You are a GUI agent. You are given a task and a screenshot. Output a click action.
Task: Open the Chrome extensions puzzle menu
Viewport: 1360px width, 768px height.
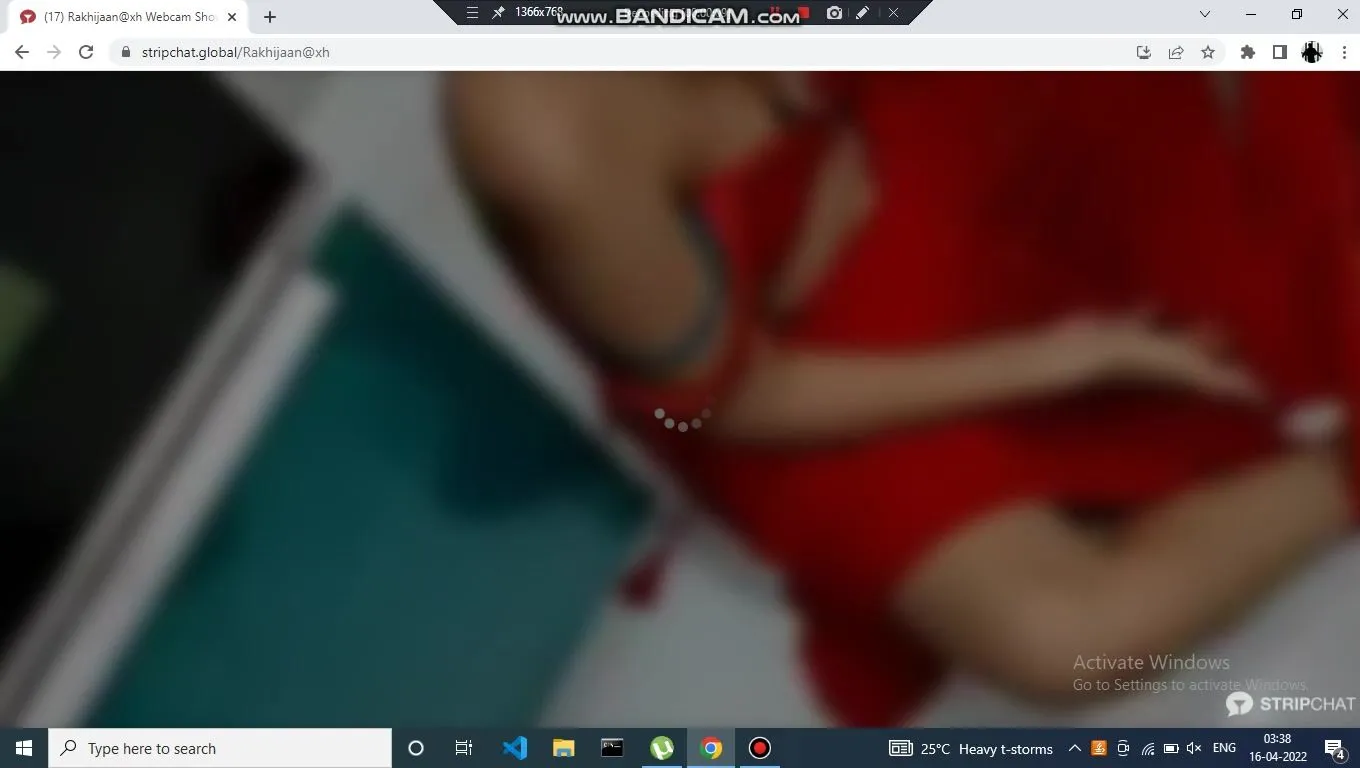(1247, 52)
